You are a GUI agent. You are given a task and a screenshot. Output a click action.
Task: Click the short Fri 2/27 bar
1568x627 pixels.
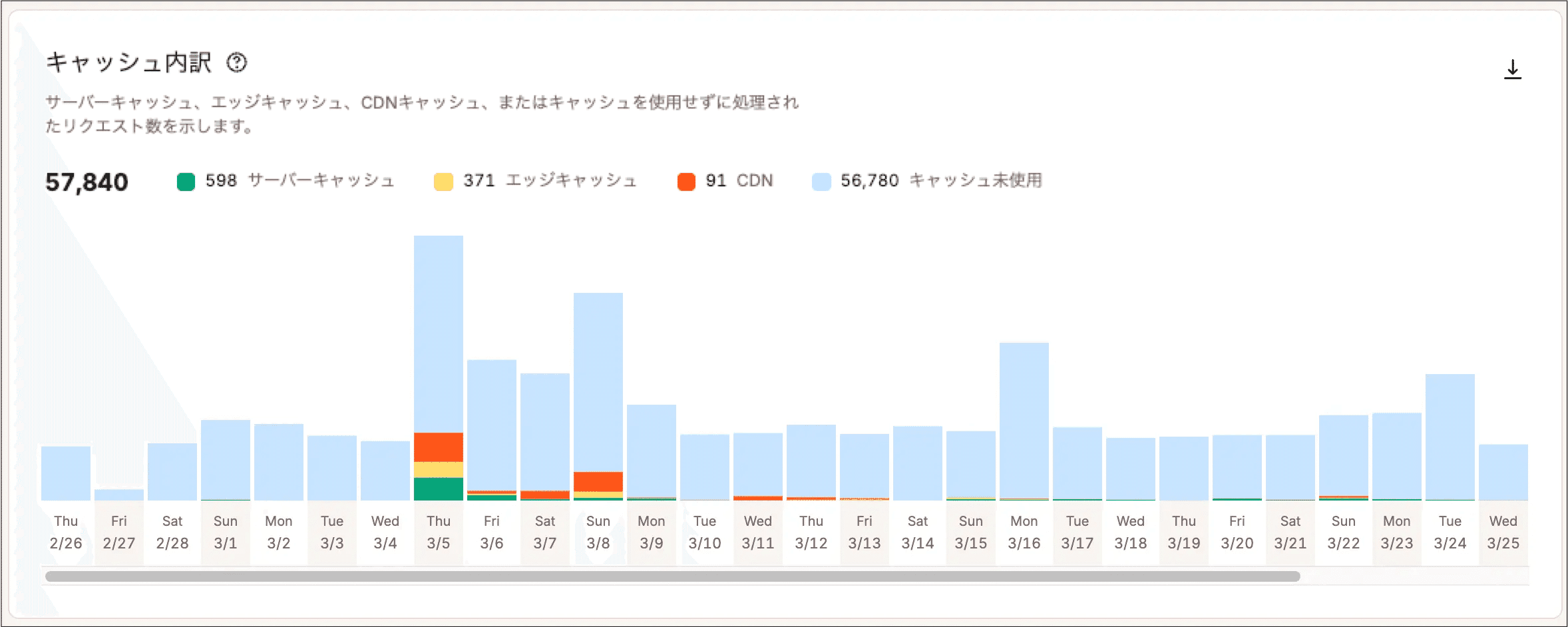click(x=118, y=495)
